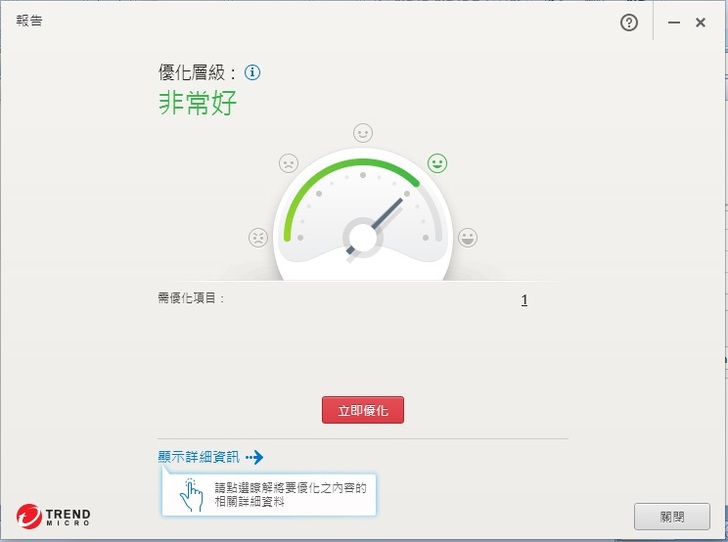Click the 非常好 status text
728x542 pixels.
(x=198, y=103)
